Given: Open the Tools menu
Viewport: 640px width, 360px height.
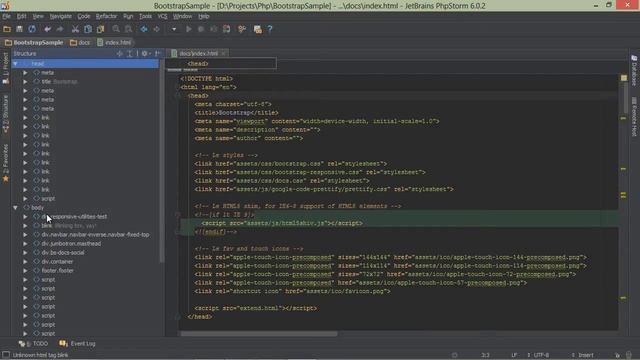Looking at the screenshot, I should [x=145, y=16].
